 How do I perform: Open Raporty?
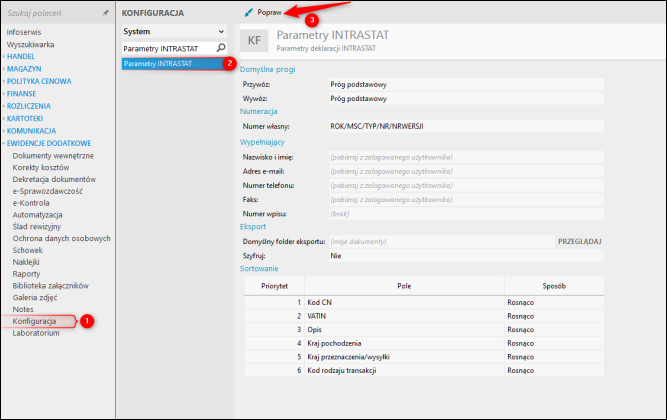point(26,274)
